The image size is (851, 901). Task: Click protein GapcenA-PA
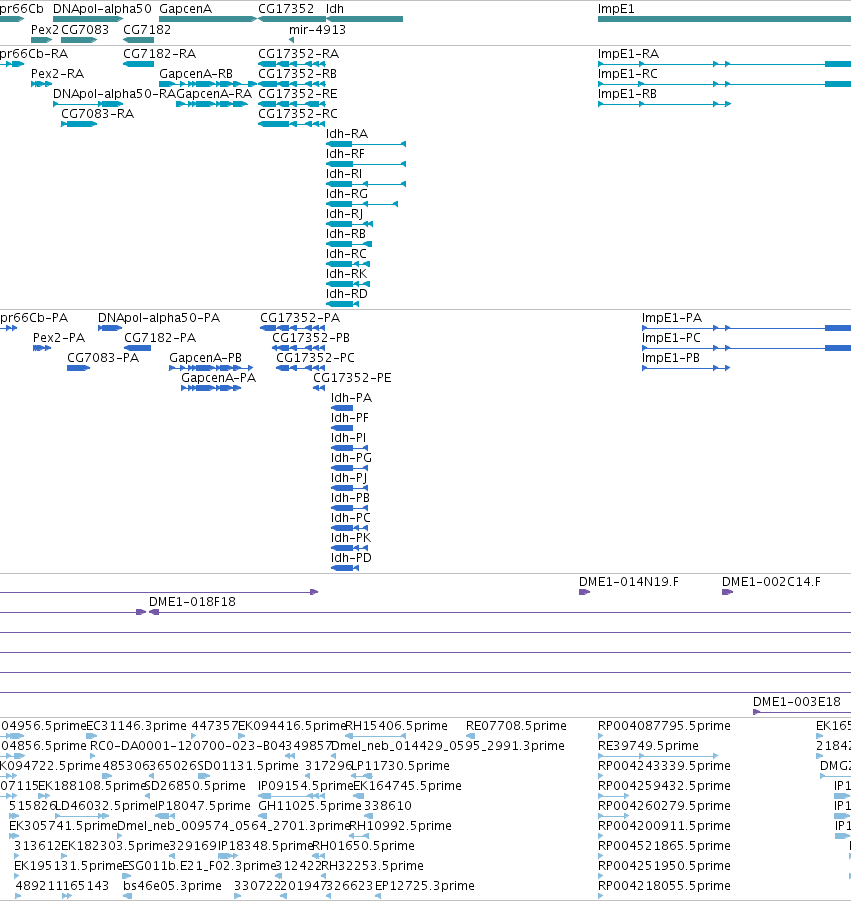pyautogui.click(x=218, y=378)
